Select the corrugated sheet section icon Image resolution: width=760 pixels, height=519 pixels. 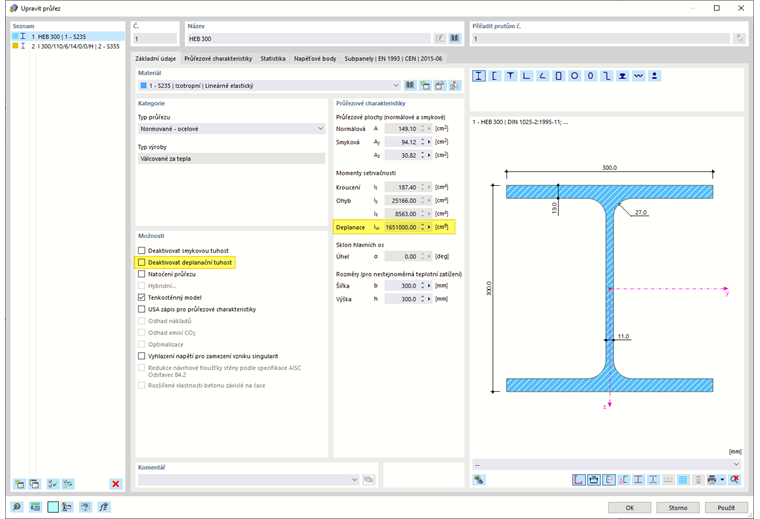638,76
